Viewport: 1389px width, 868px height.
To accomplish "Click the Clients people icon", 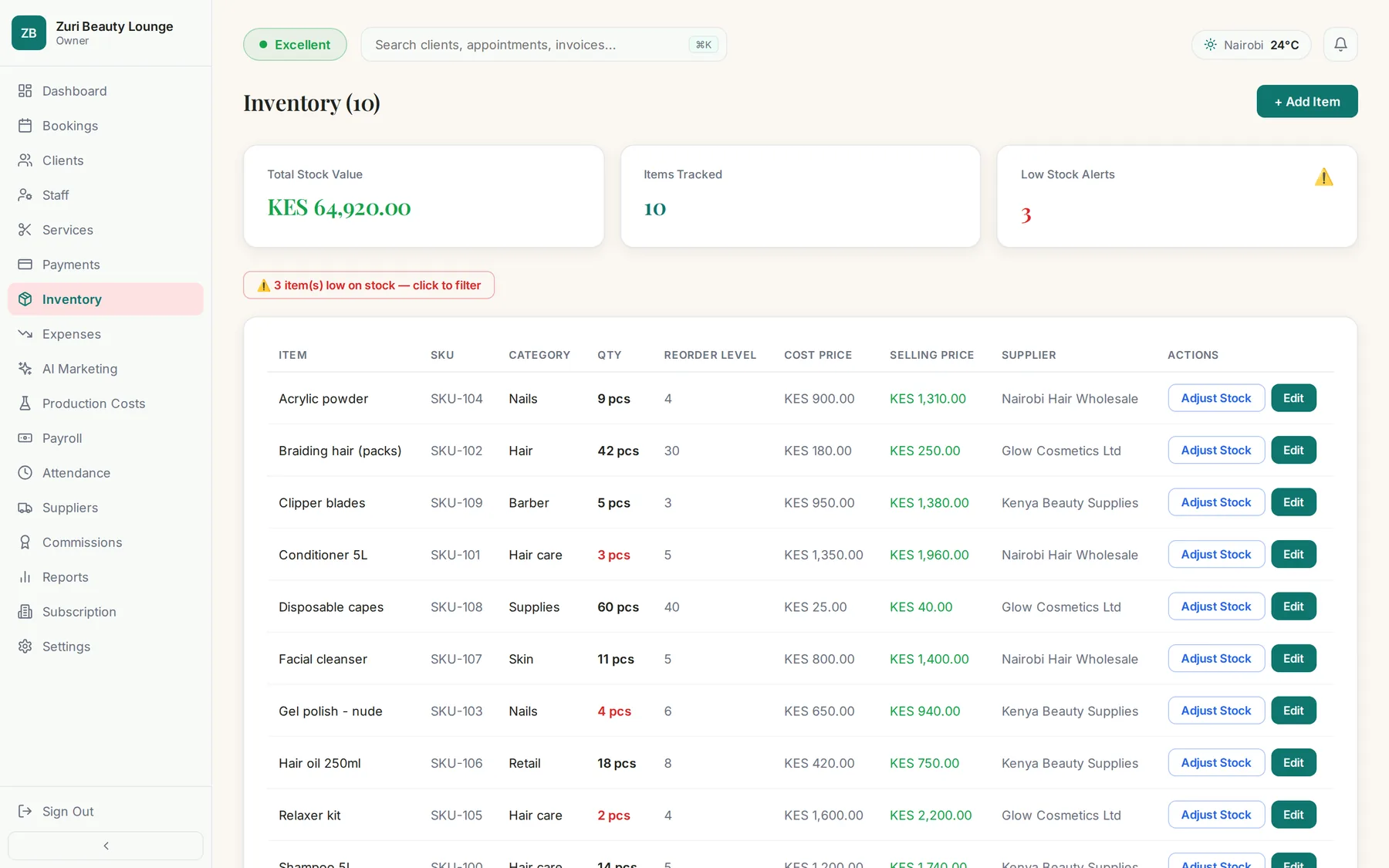I will pyautogui.click(x=25, y=160).
